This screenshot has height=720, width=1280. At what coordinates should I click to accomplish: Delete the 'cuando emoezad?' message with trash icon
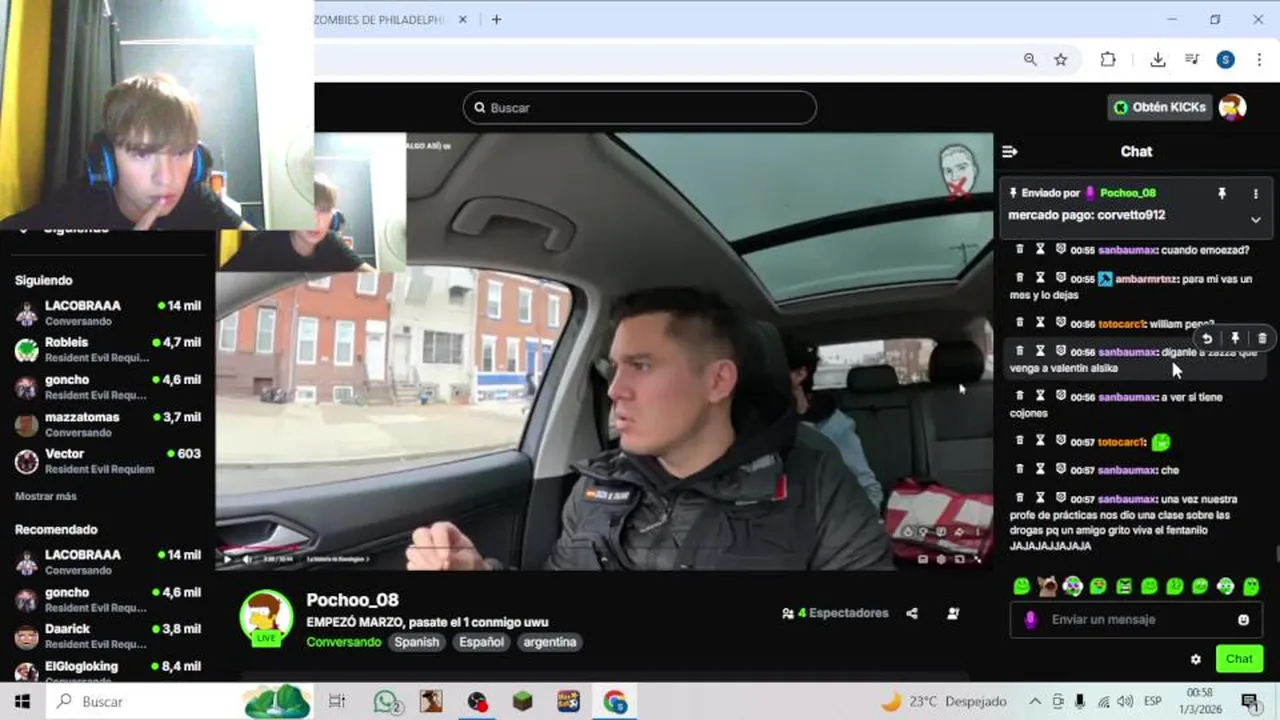click(1020, 249)
